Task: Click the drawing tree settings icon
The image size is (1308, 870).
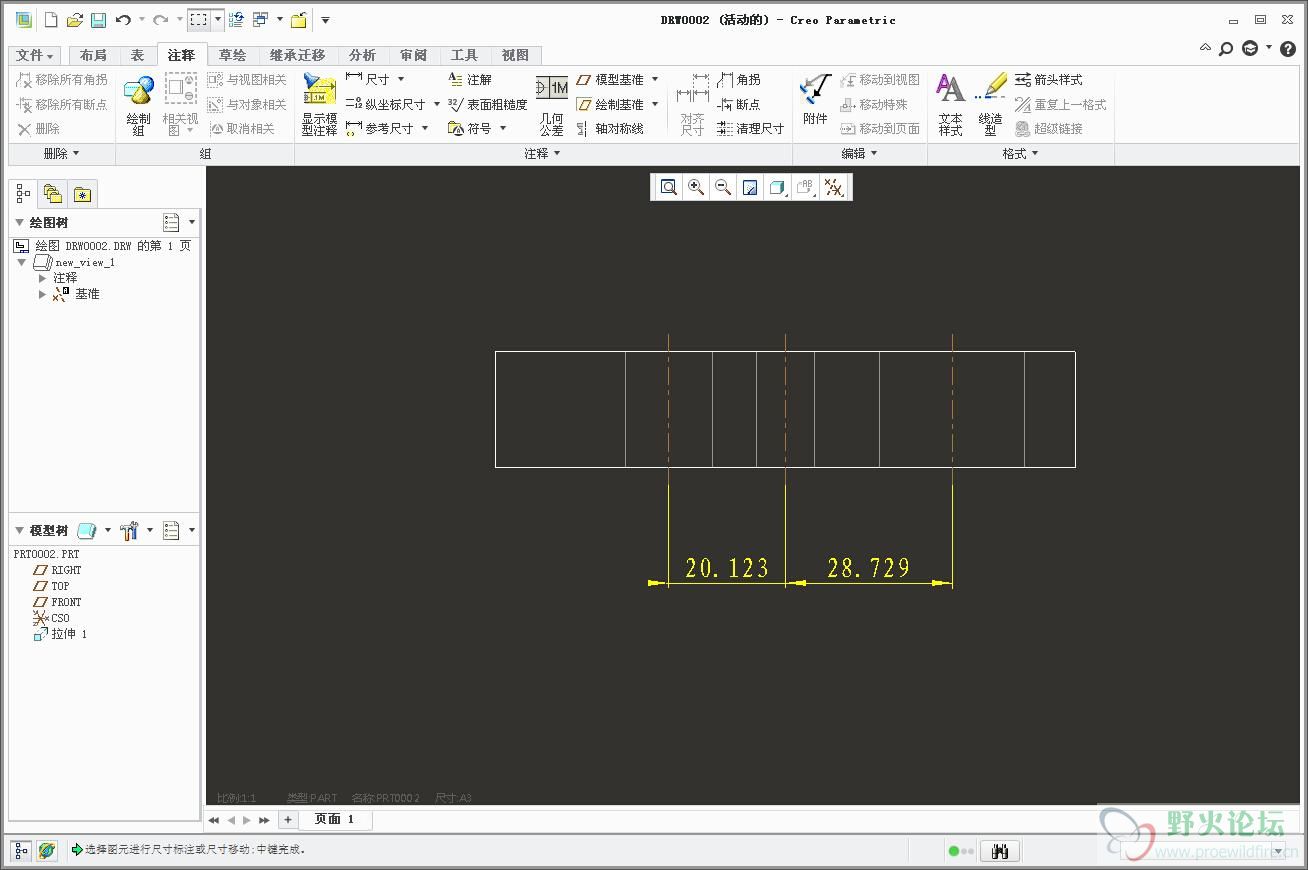Action: 171,222
